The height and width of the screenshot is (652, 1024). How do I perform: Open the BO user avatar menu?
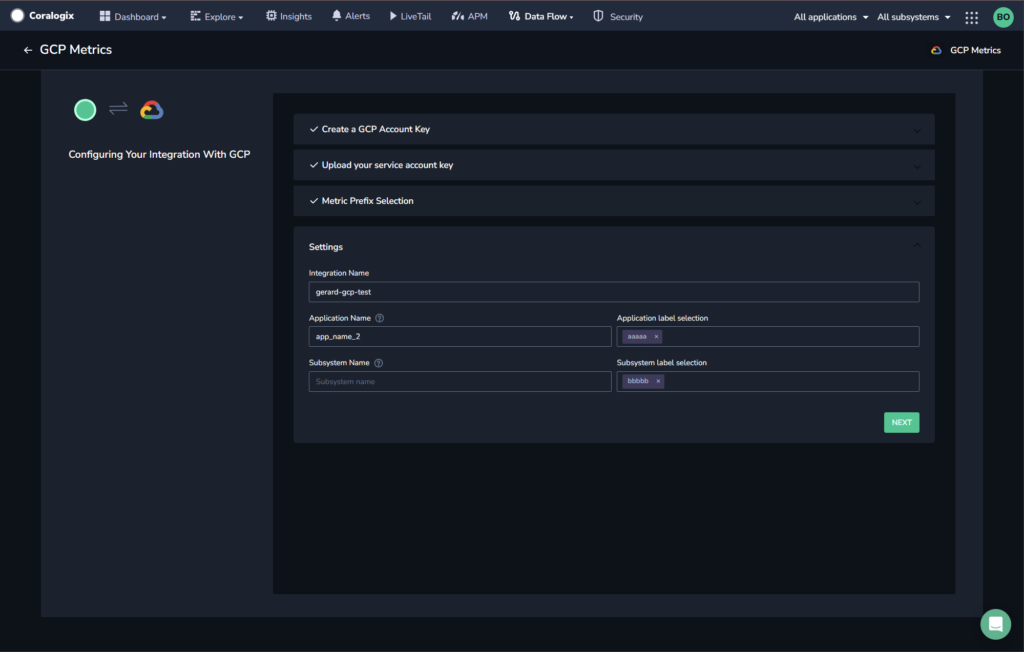(1003, 17)
